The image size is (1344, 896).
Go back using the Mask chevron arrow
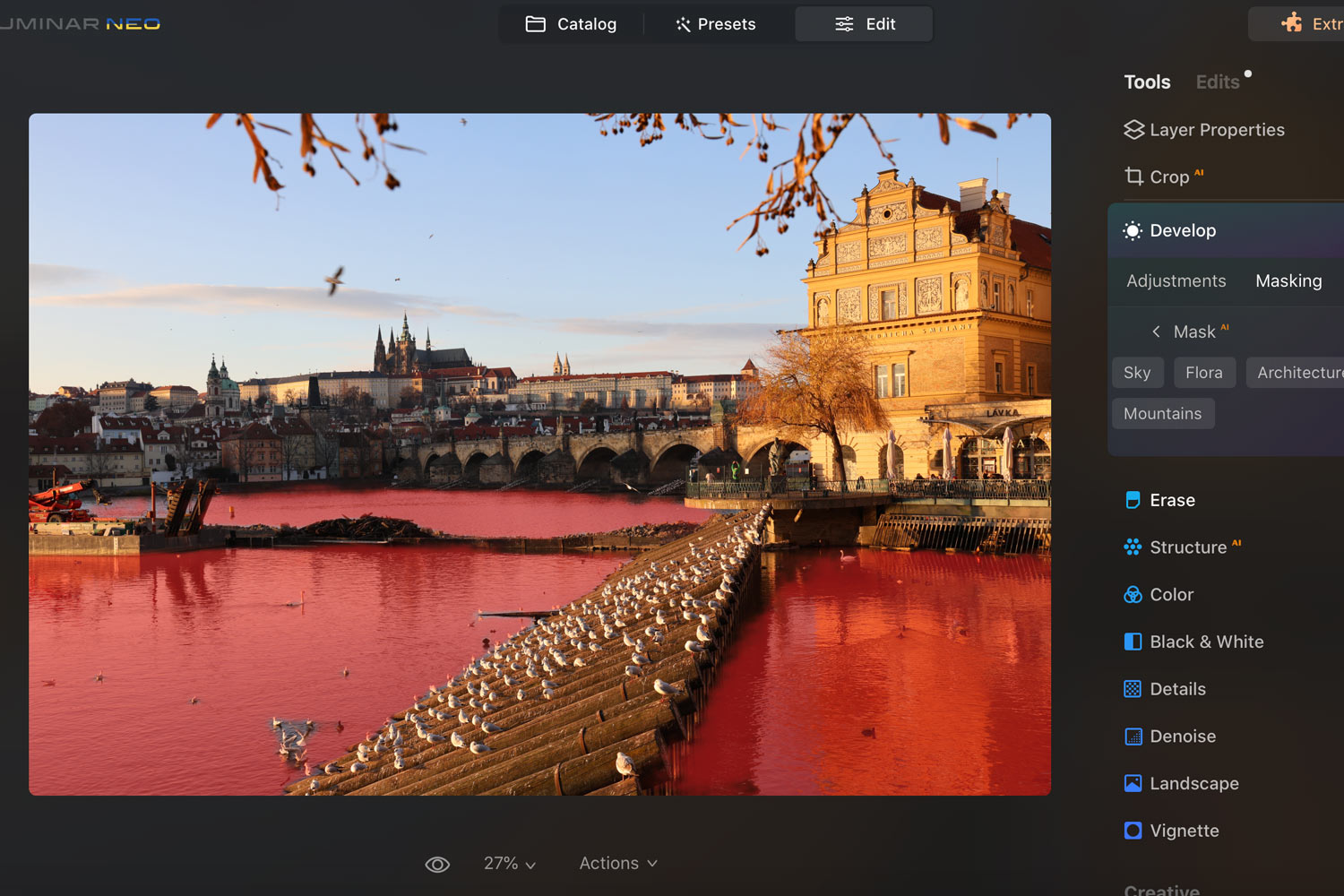pyautogui.click(x=1156, y=332)
